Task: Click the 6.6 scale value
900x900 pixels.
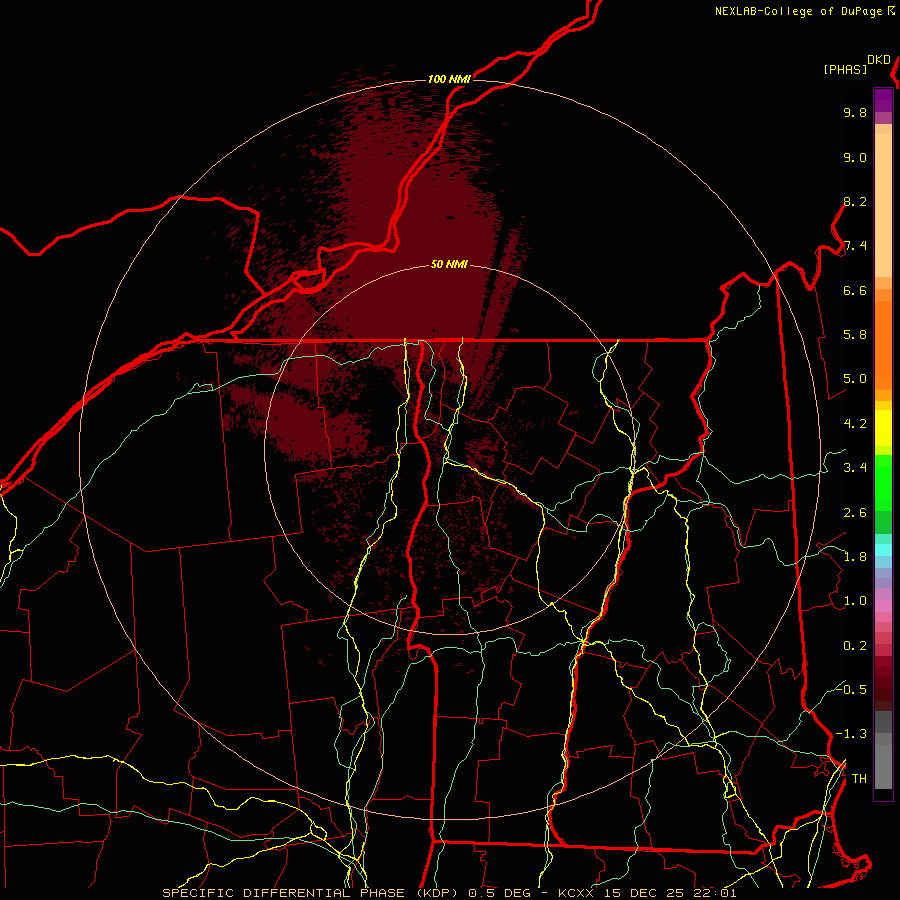Action: point(855,290)
